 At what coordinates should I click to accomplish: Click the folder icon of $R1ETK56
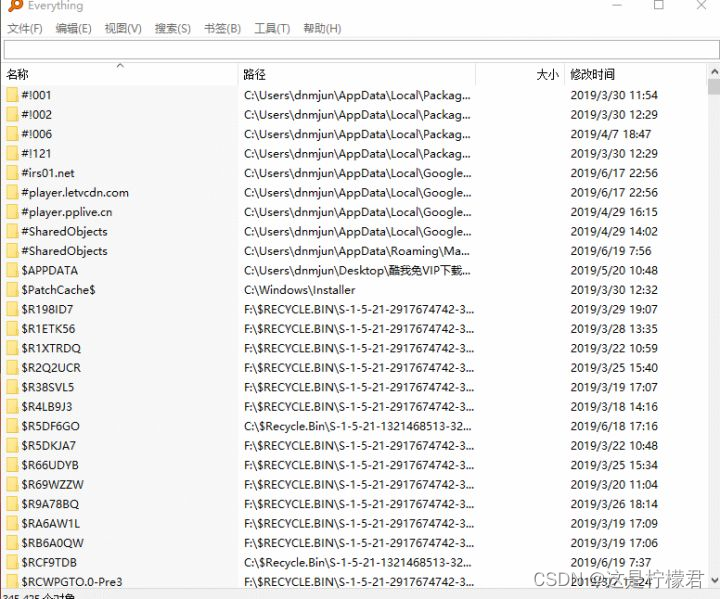(12, 329)
